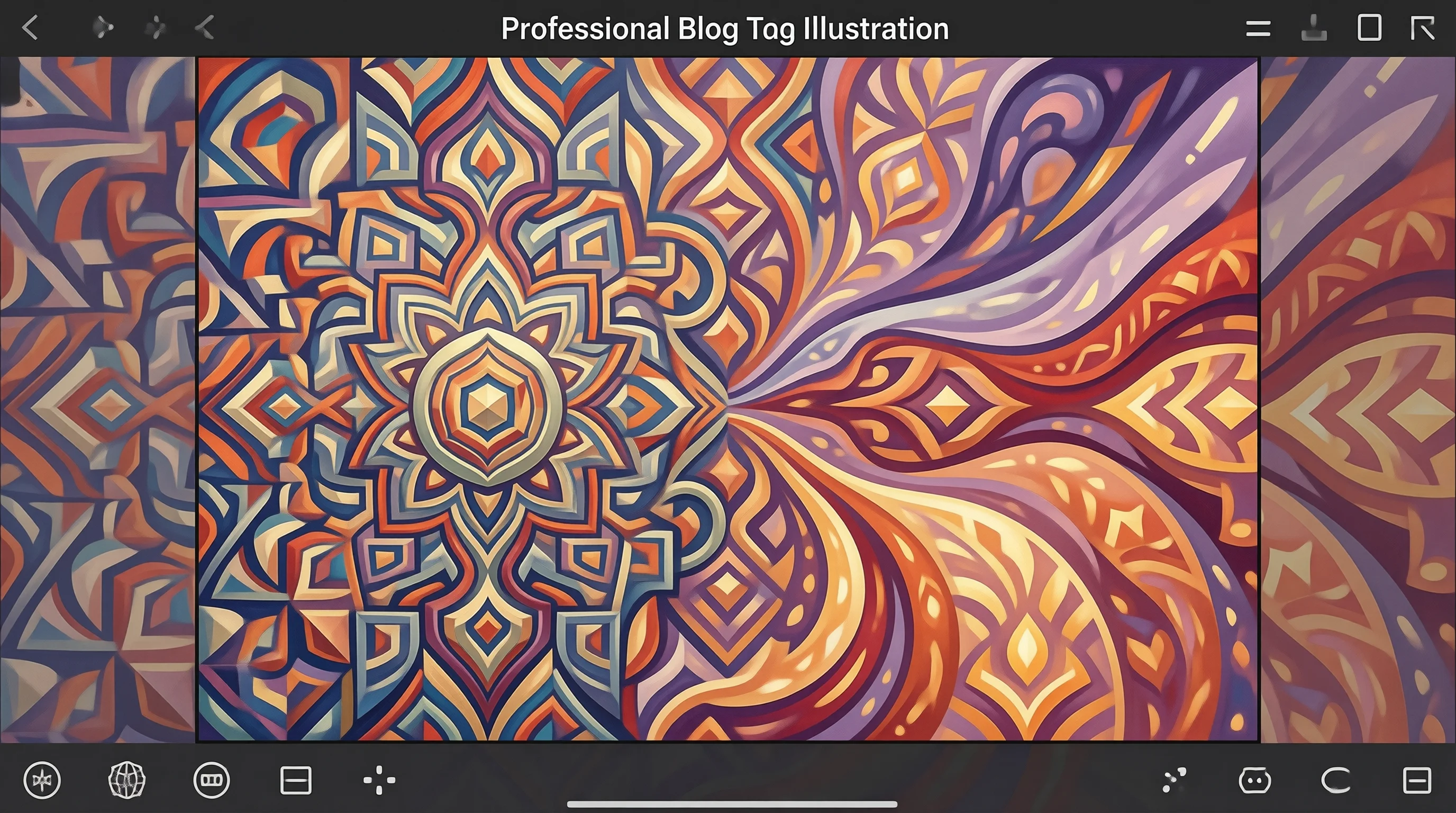The image size is (1456, 813).
Task: Click the second dimmed pinwheel icon in top bar
Action: [x=156, y=28]
